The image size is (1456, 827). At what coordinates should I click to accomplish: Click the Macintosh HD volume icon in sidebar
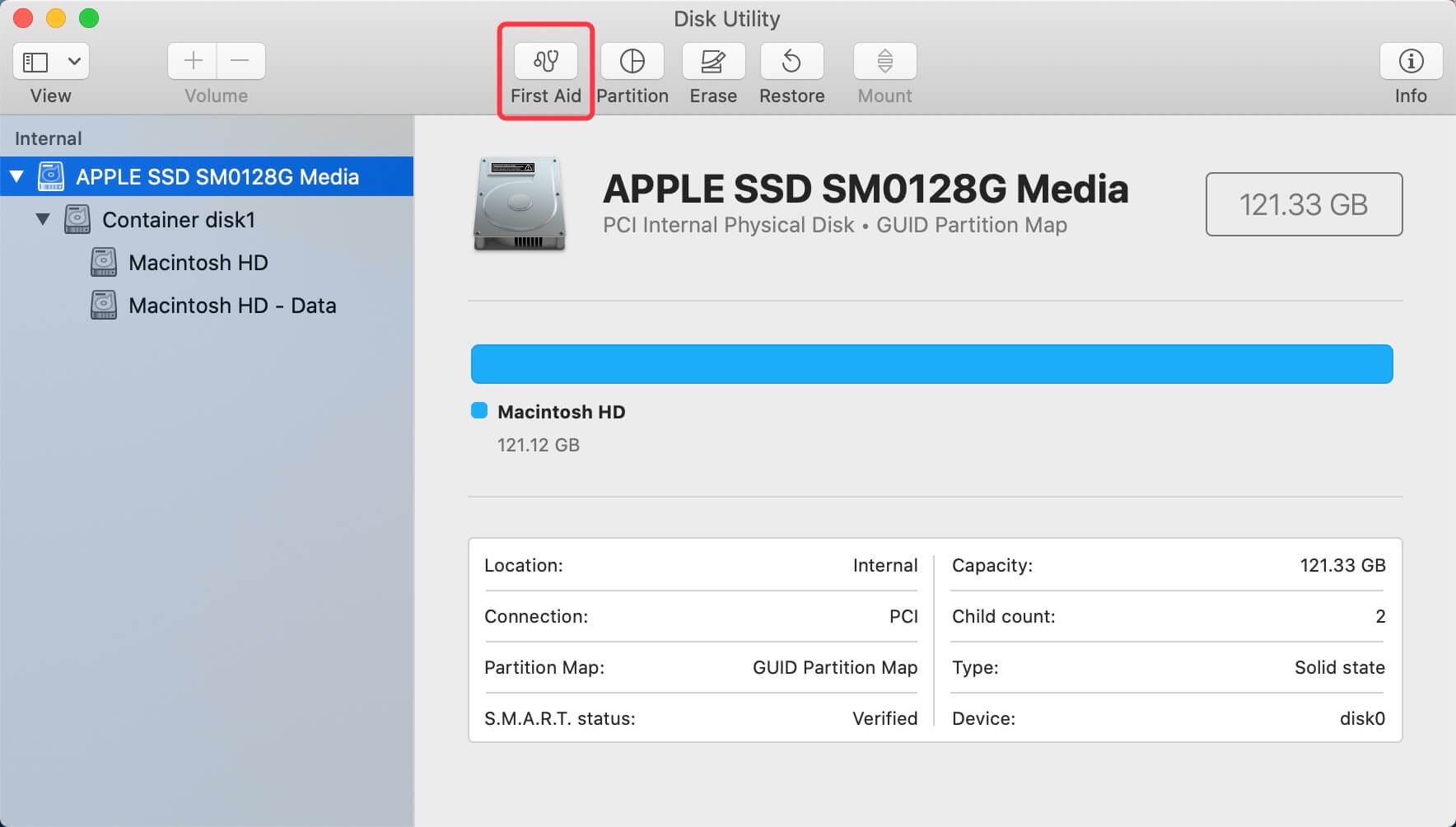click(102, 262)
